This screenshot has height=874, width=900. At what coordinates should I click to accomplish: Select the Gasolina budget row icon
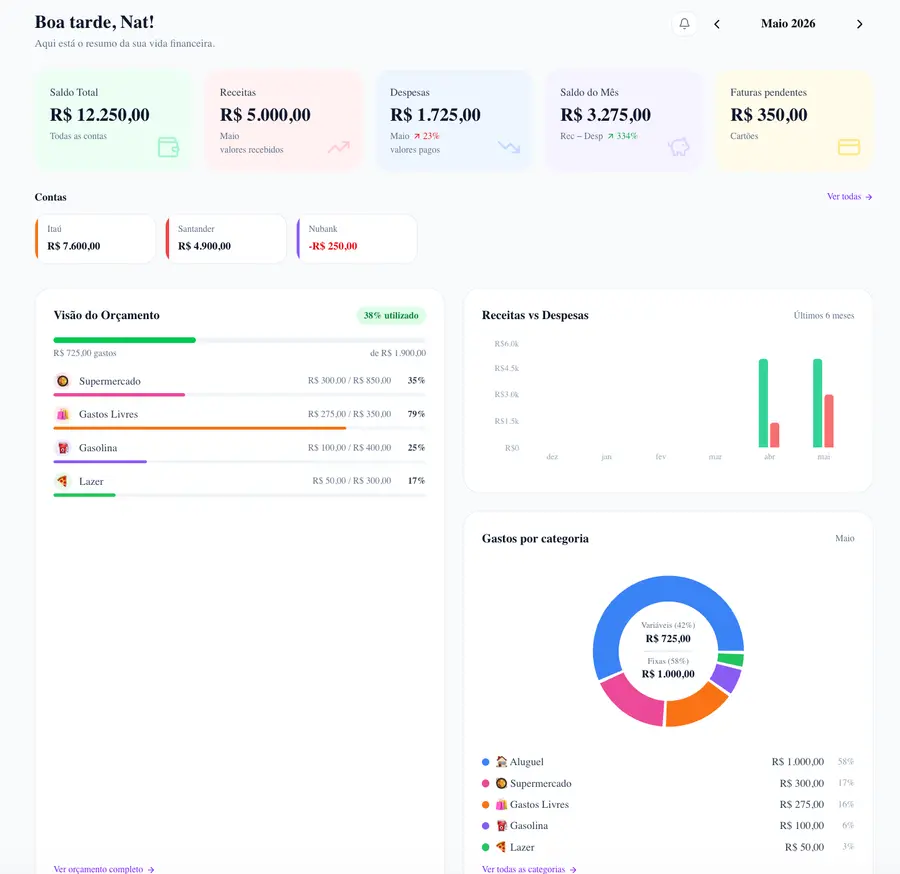coord(63,448)
